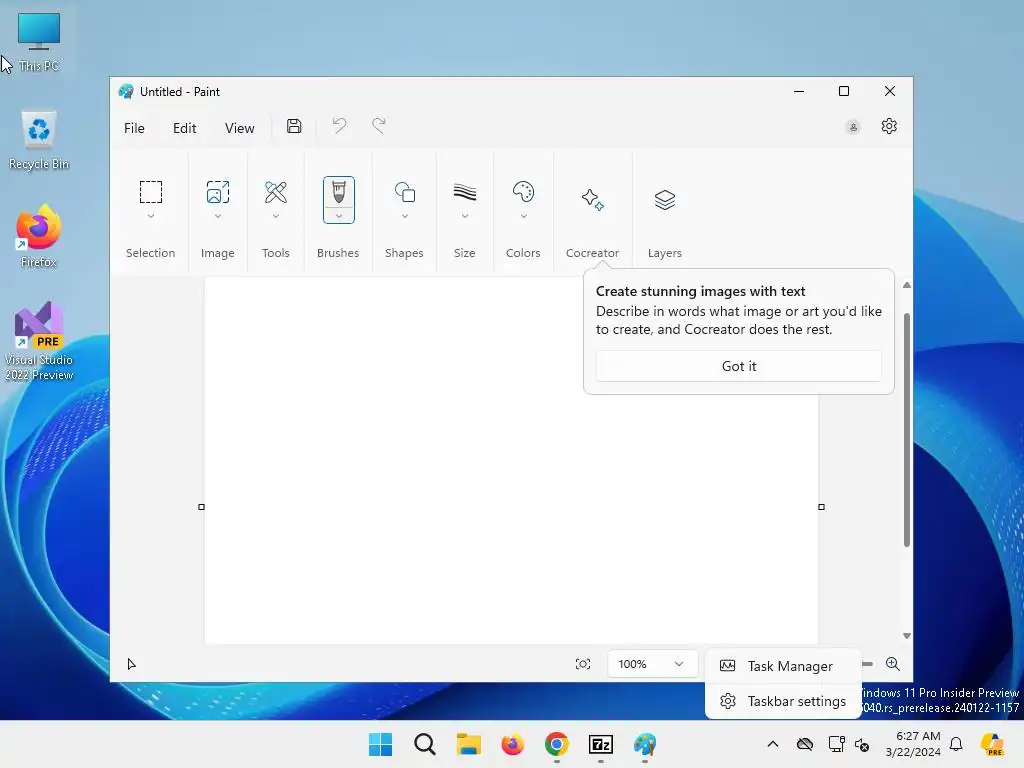
Task: Show hidden icons tray chevron
Action: tap(773, 744)
